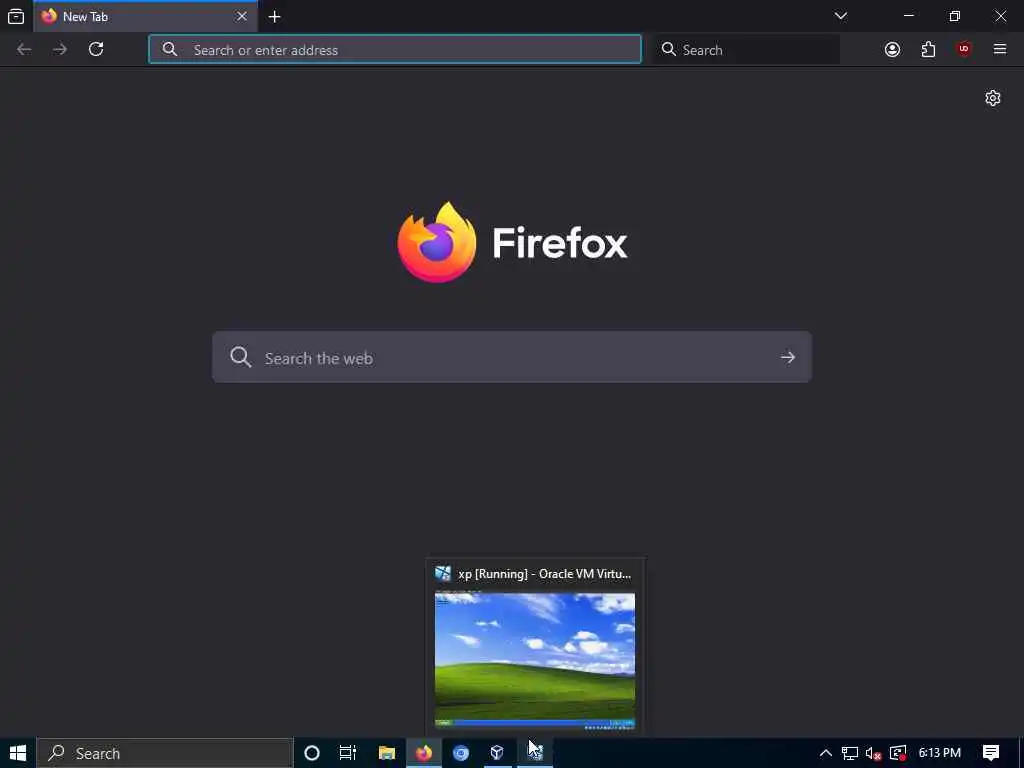Minimize the Firefox window
Viewport: 1024px width, 768px height.
908,16
